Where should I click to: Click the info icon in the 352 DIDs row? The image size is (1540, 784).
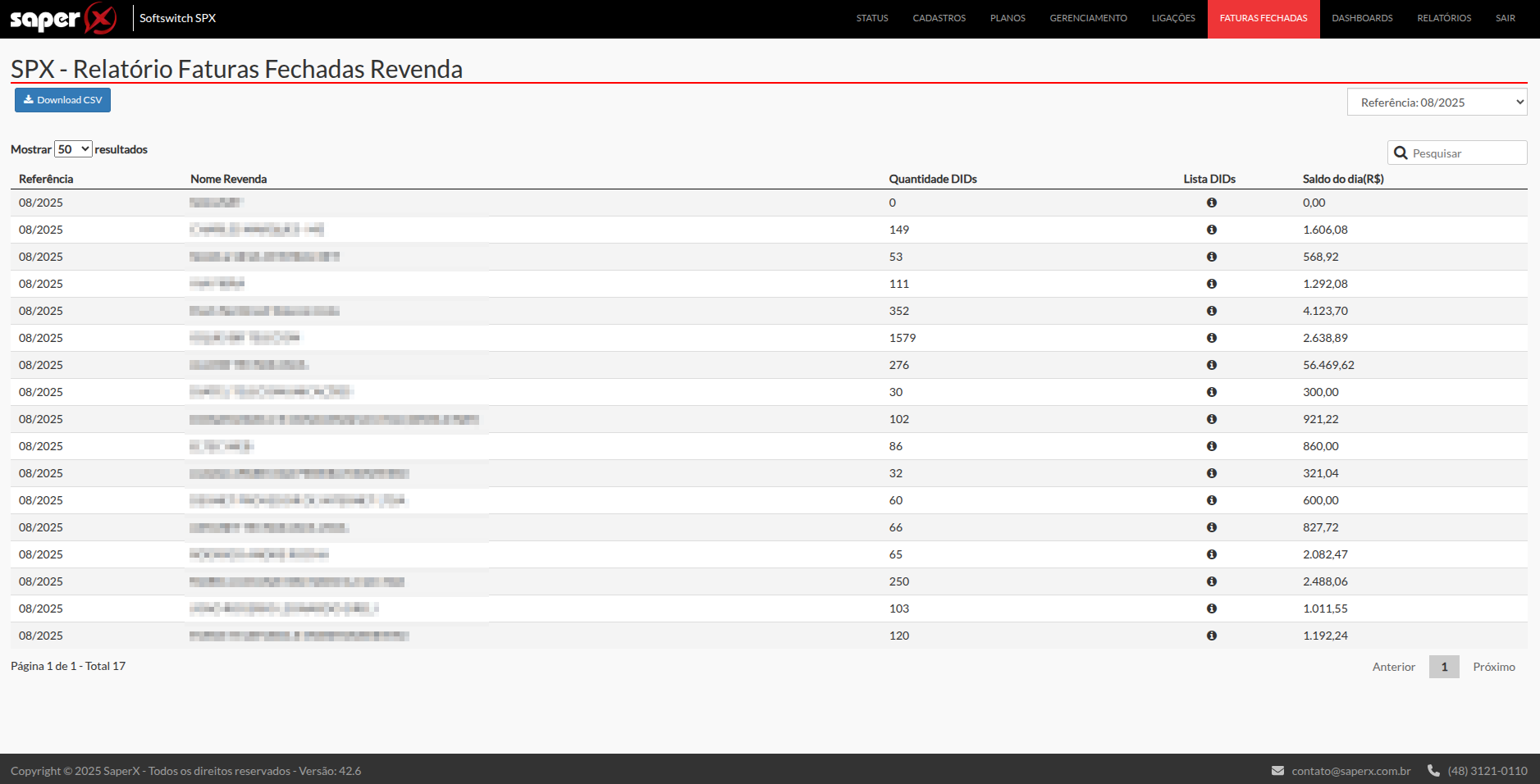pyautogui.click(x=1211, y=311)
